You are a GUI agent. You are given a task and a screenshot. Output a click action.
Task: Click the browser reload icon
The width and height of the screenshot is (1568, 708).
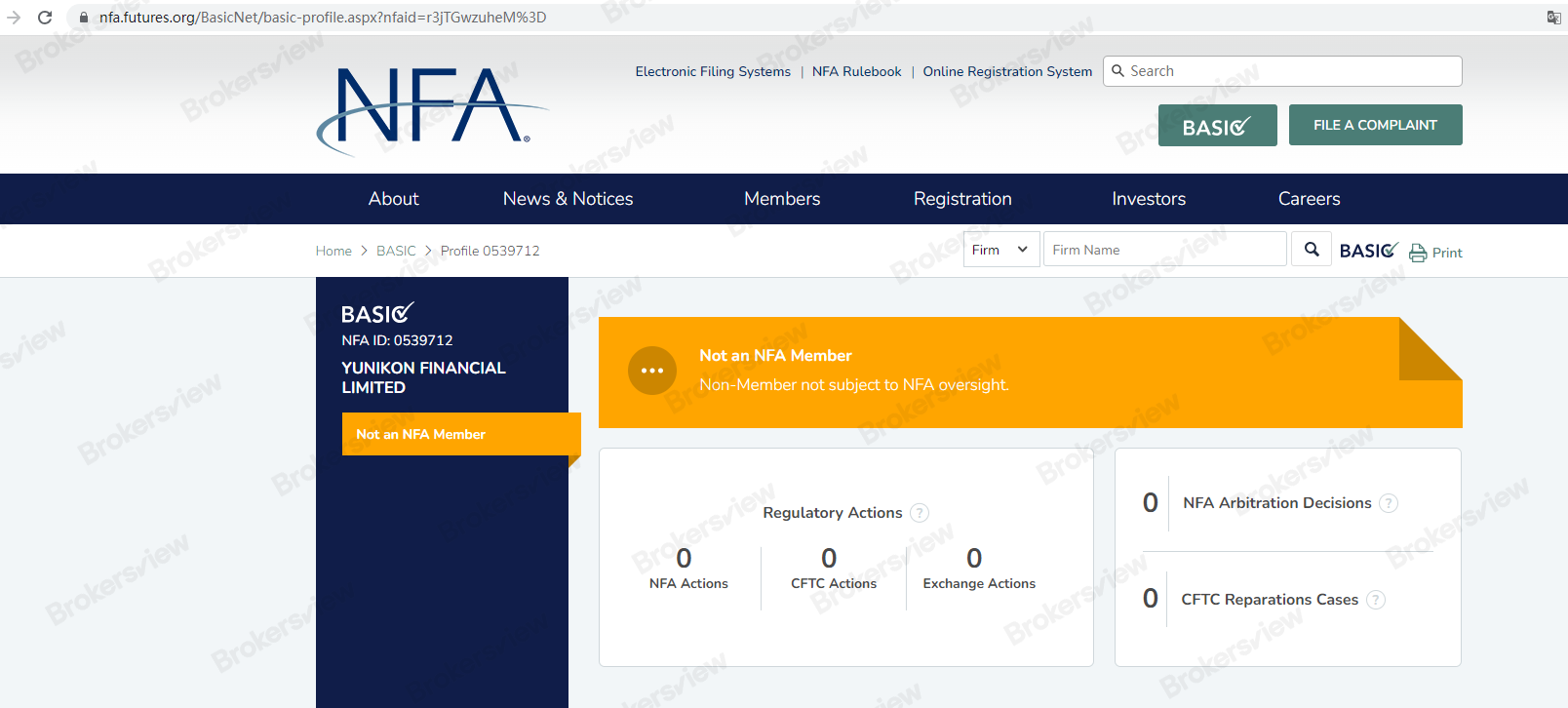(x=45, y=18)
